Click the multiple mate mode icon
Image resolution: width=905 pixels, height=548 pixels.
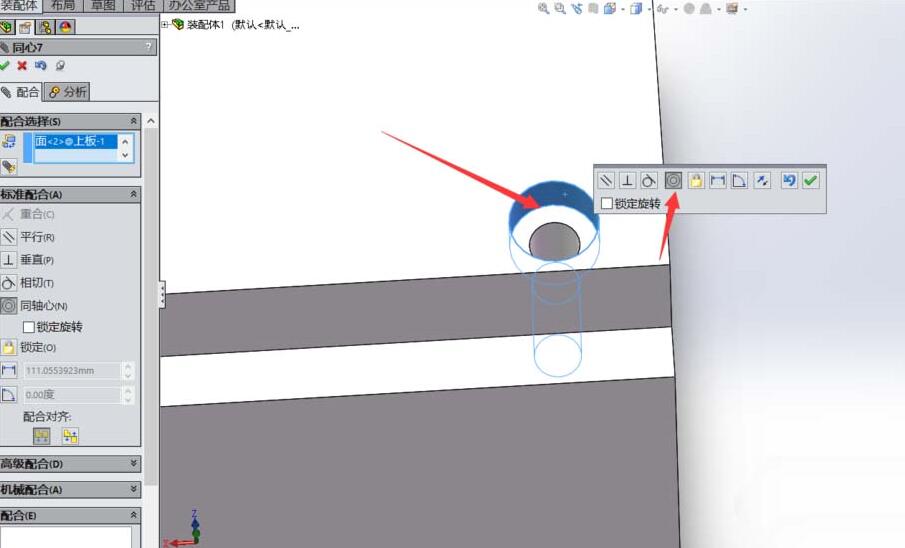pyautogui.click(x=9, y=167)
